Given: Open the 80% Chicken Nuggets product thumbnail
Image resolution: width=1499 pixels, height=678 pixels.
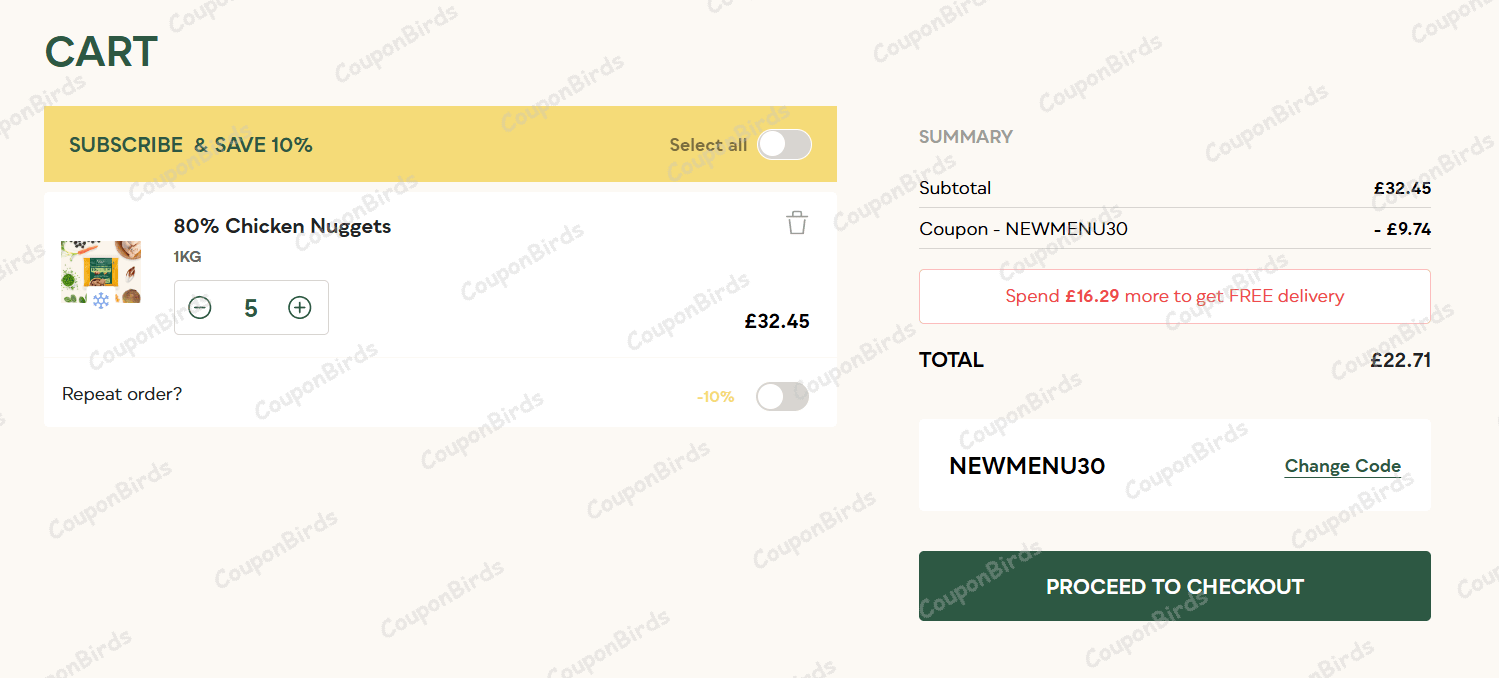Looking at the screenshot, I should (x=101, y=272).
